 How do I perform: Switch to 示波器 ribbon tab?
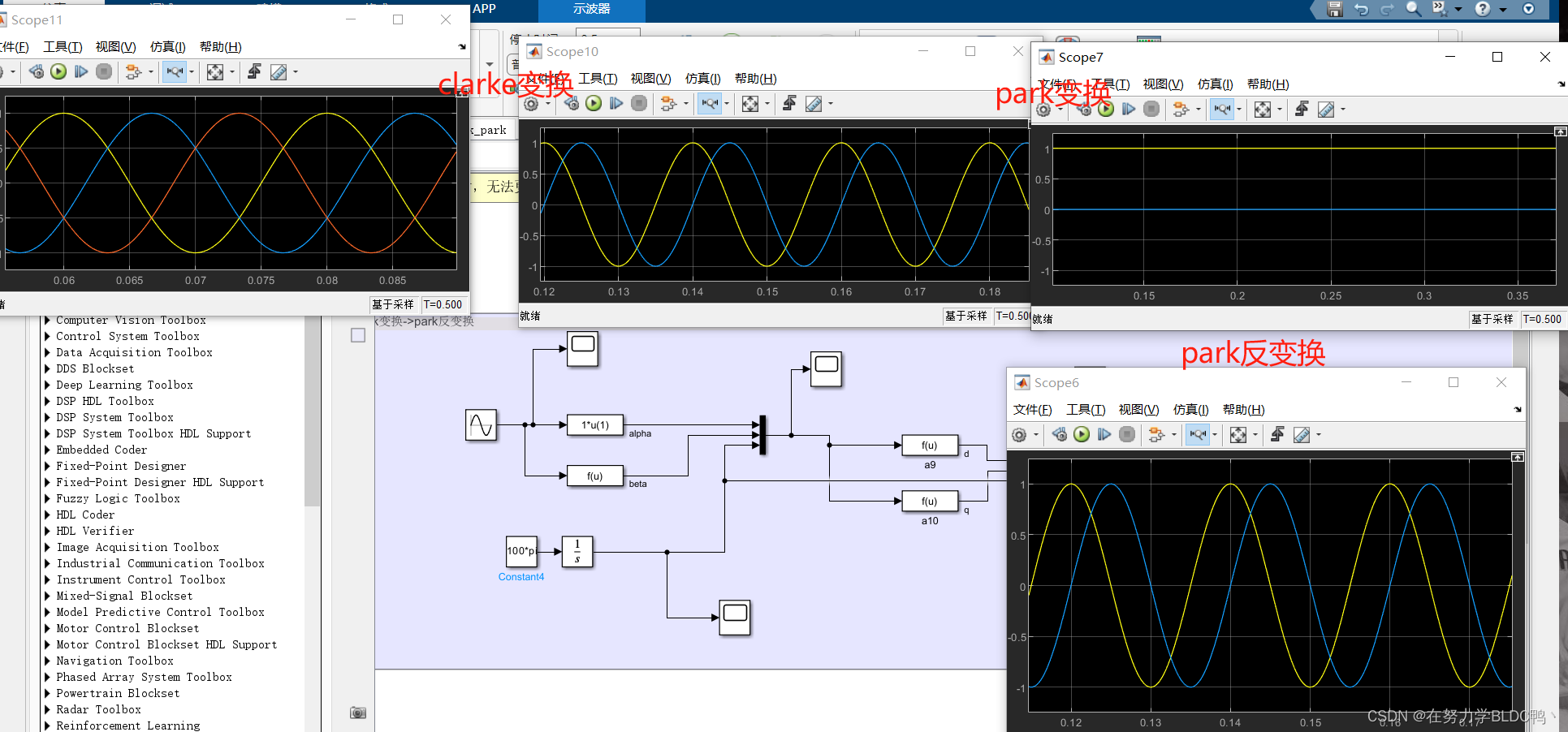(x=591, y=9)
